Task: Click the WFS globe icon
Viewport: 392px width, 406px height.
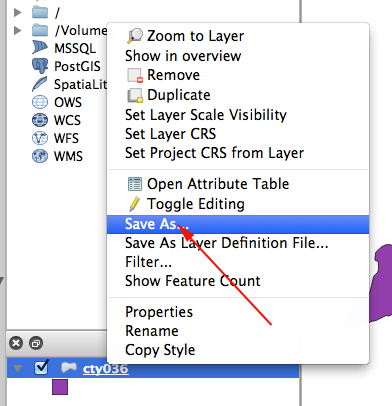Action: pos(40,138)
